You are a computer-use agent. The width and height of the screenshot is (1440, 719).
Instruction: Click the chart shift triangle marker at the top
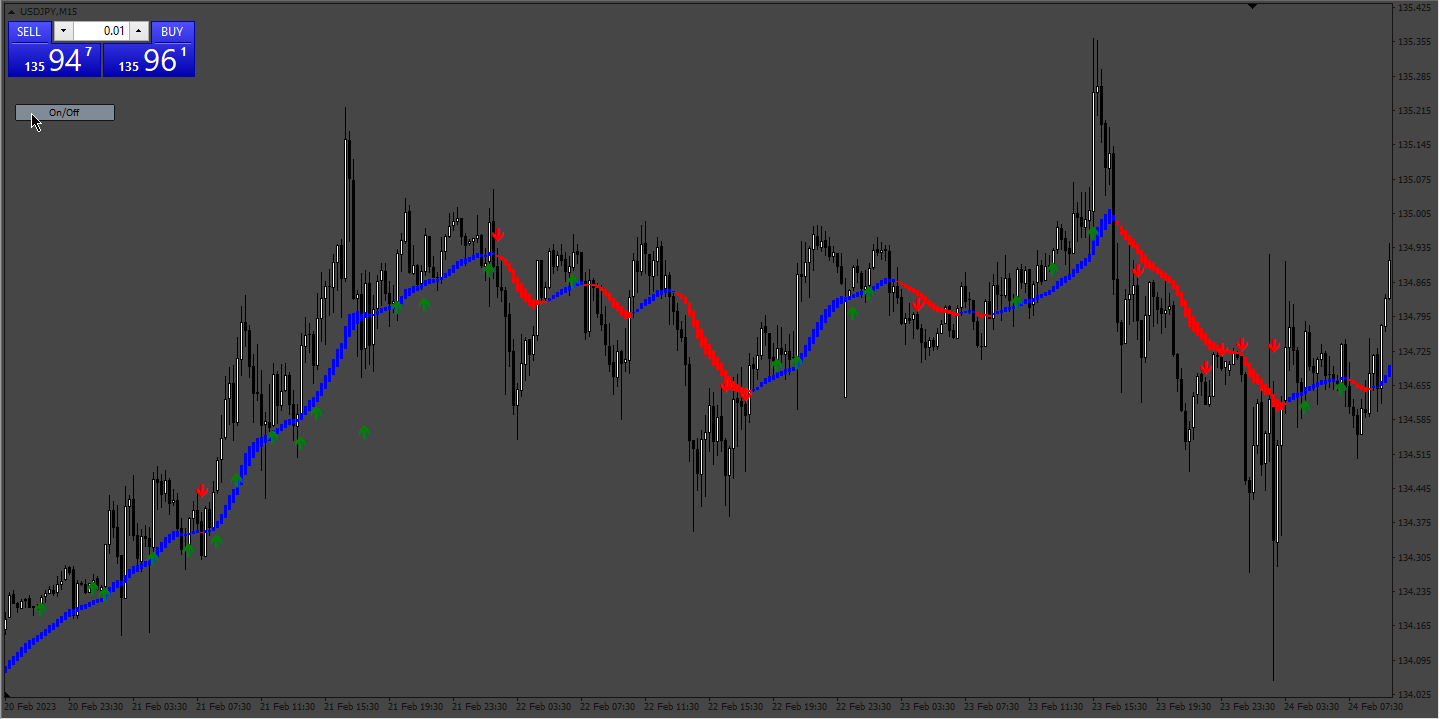pos(1253,6)
